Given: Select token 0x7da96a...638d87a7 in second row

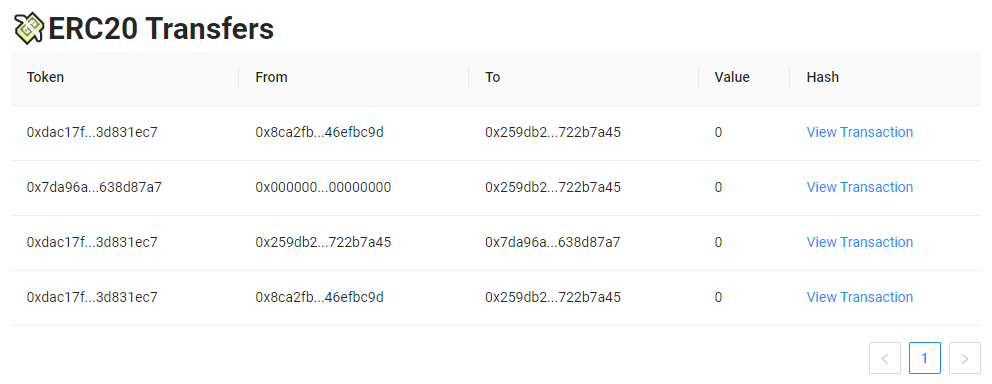Looking at the screenshot, I should click(94, 187).
